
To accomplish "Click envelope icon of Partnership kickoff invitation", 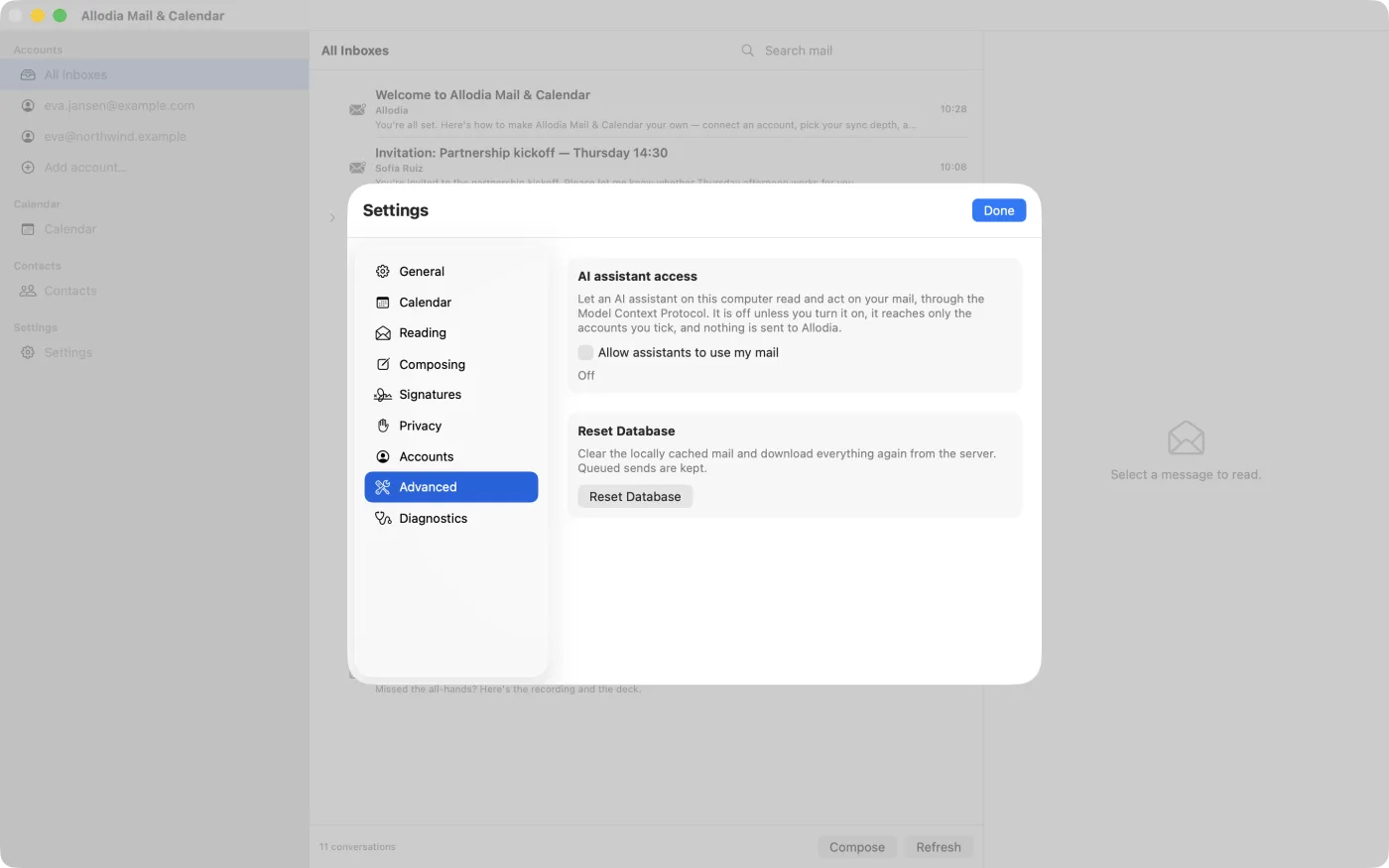I will (x=357, y=168).
